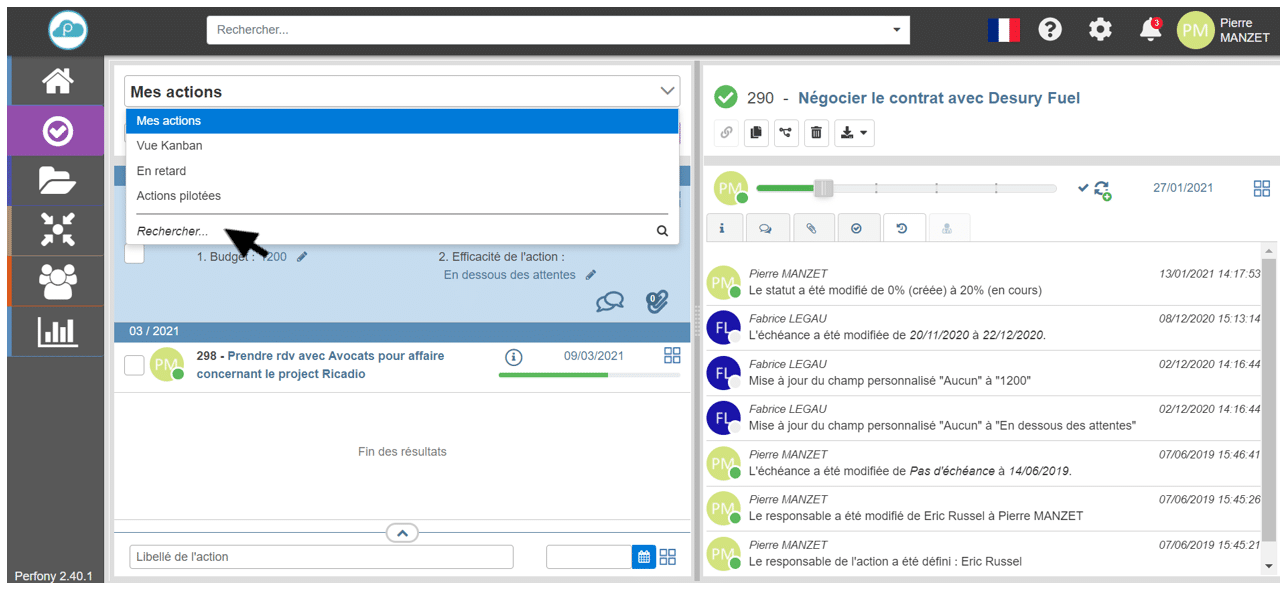Open the settings gear icon

[x=1100, y=30]
